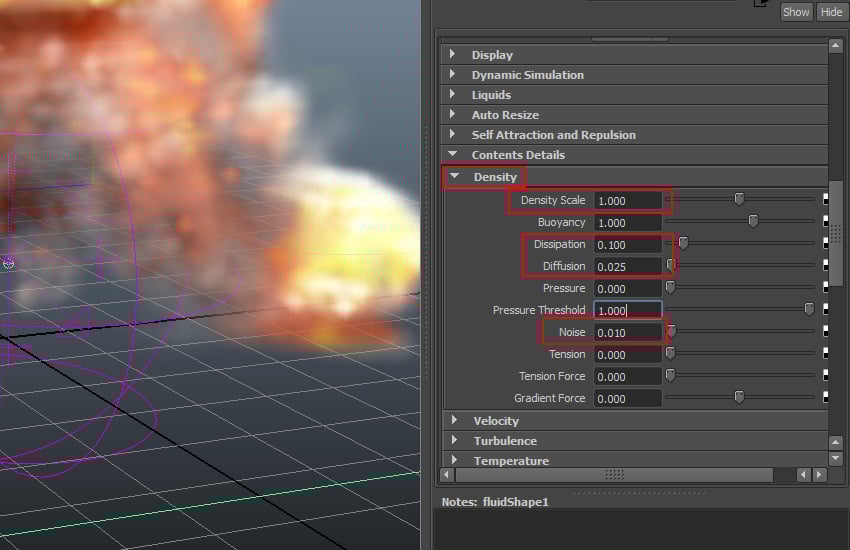Click the Tension Force value field
The image size is (850, 550).
(x=627, y=377)
